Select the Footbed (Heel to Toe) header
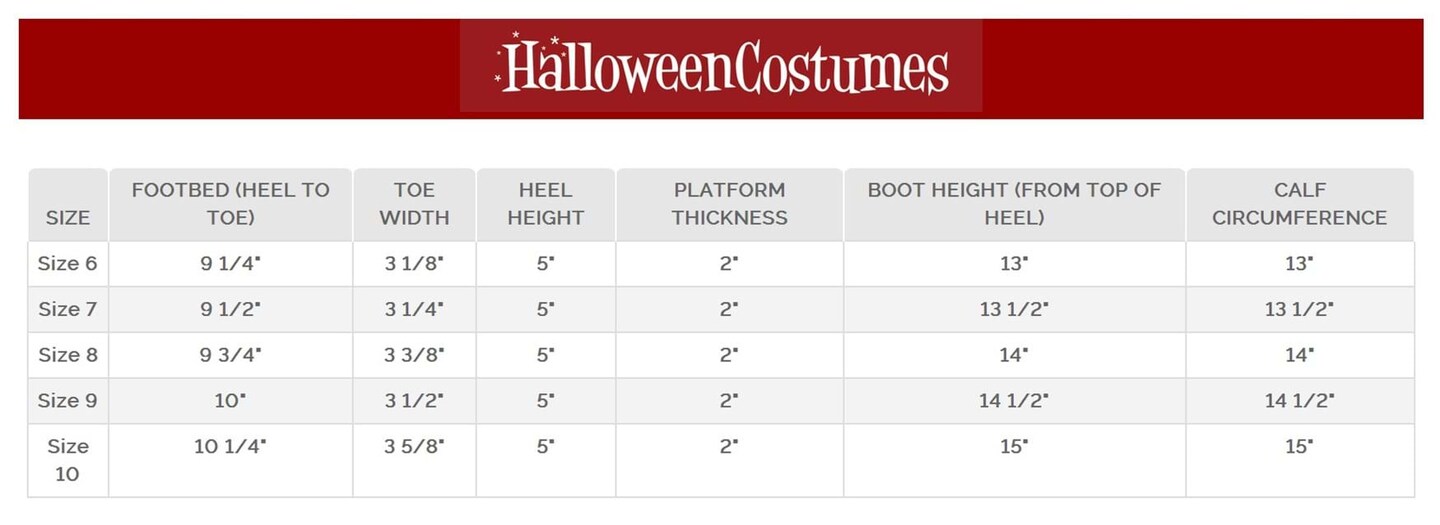The height and width of the screenshot is (525, 1440). 230,203
